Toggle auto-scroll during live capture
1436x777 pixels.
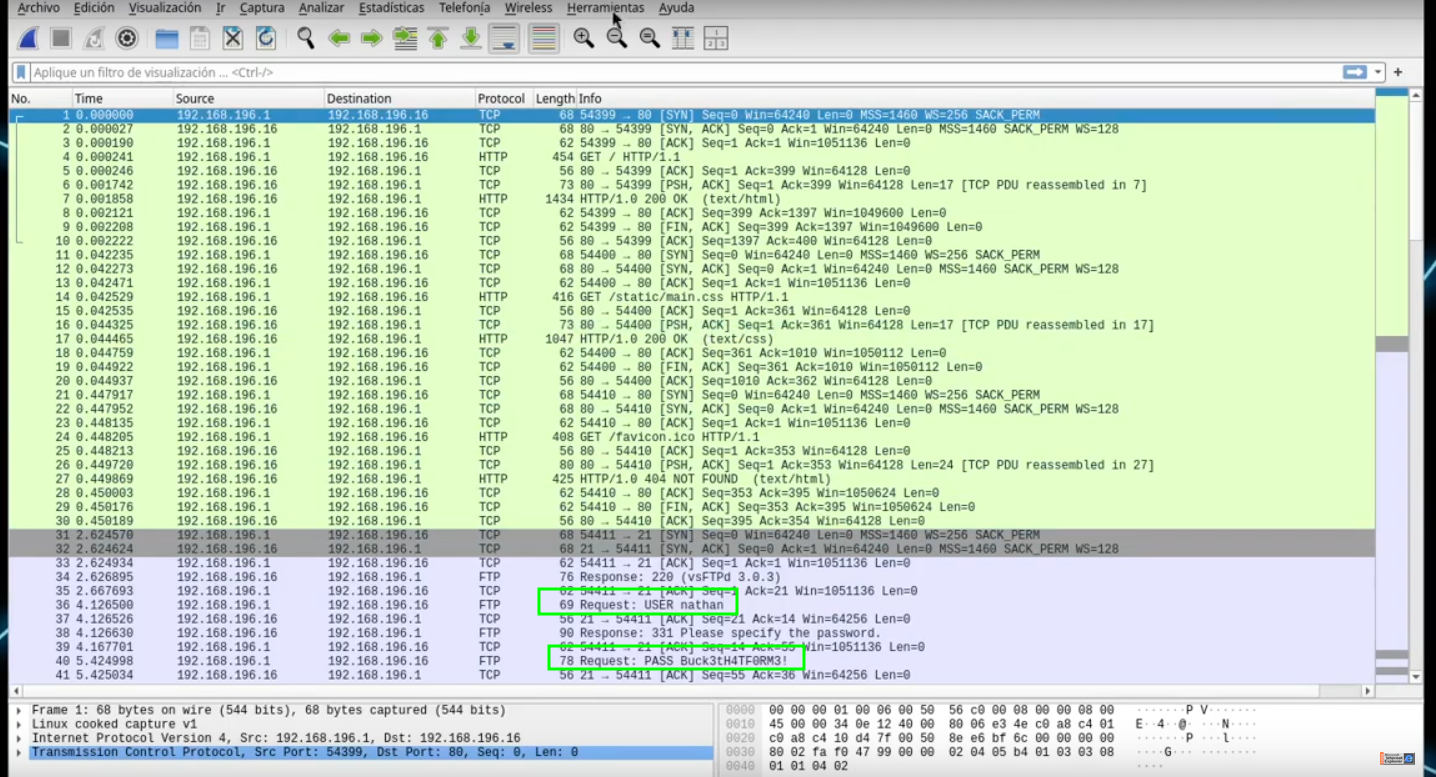505,39
